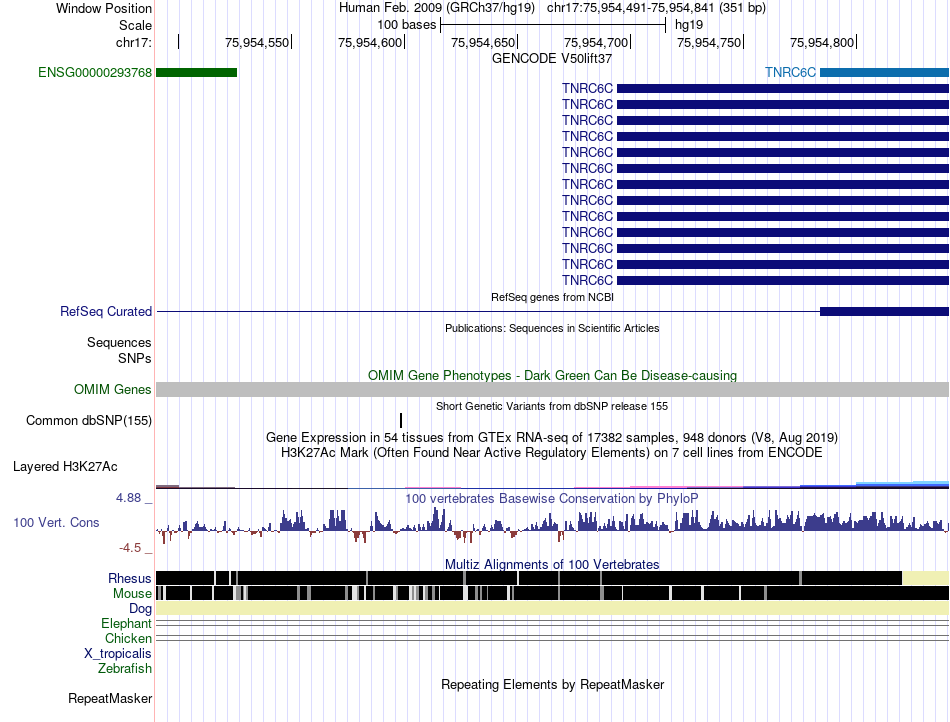Click the Human Feb. 2009 (GRCh37/hg19) text
This screenshot has width=950, height=722.
click(437, 8)
